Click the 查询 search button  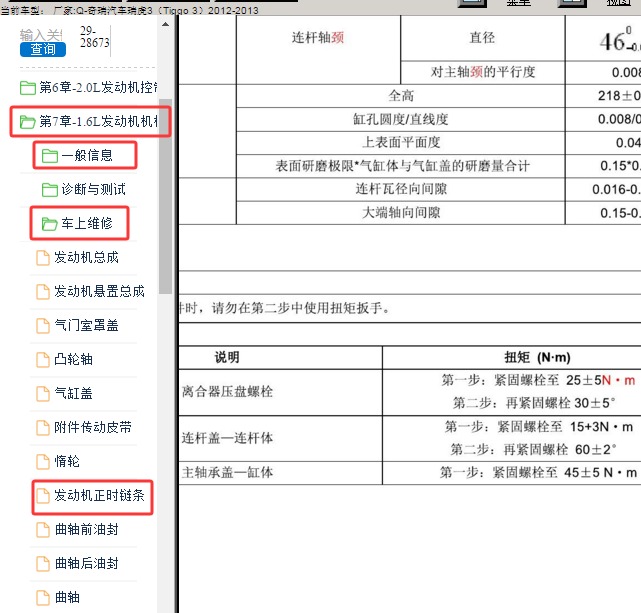point(43,49)
